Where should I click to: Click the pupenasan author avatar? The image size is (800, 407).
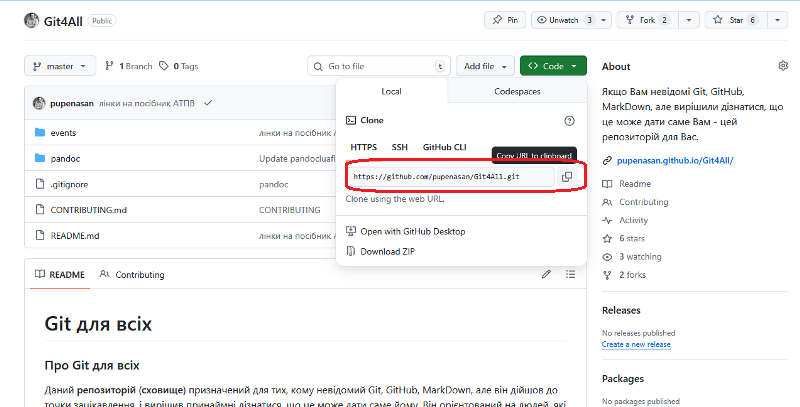point(39,103)
